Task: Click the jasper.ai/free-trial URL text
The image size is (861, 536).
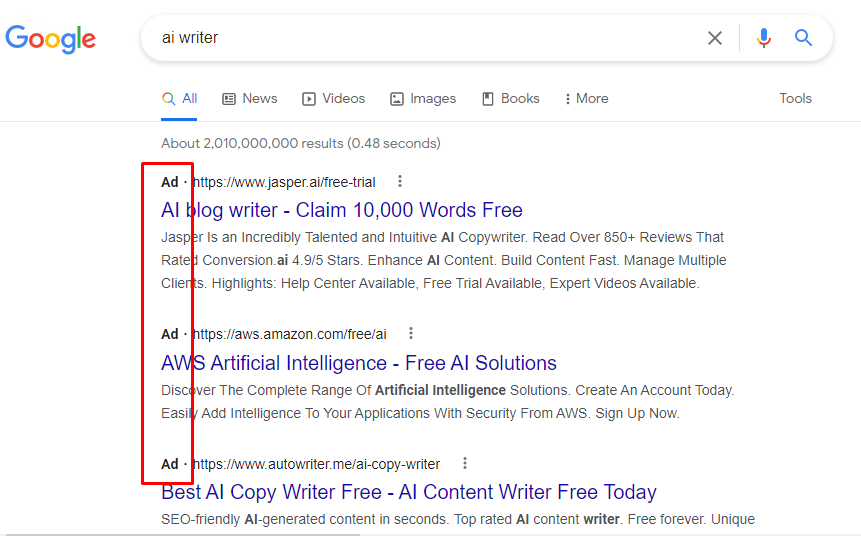Action: coord(284,182)
